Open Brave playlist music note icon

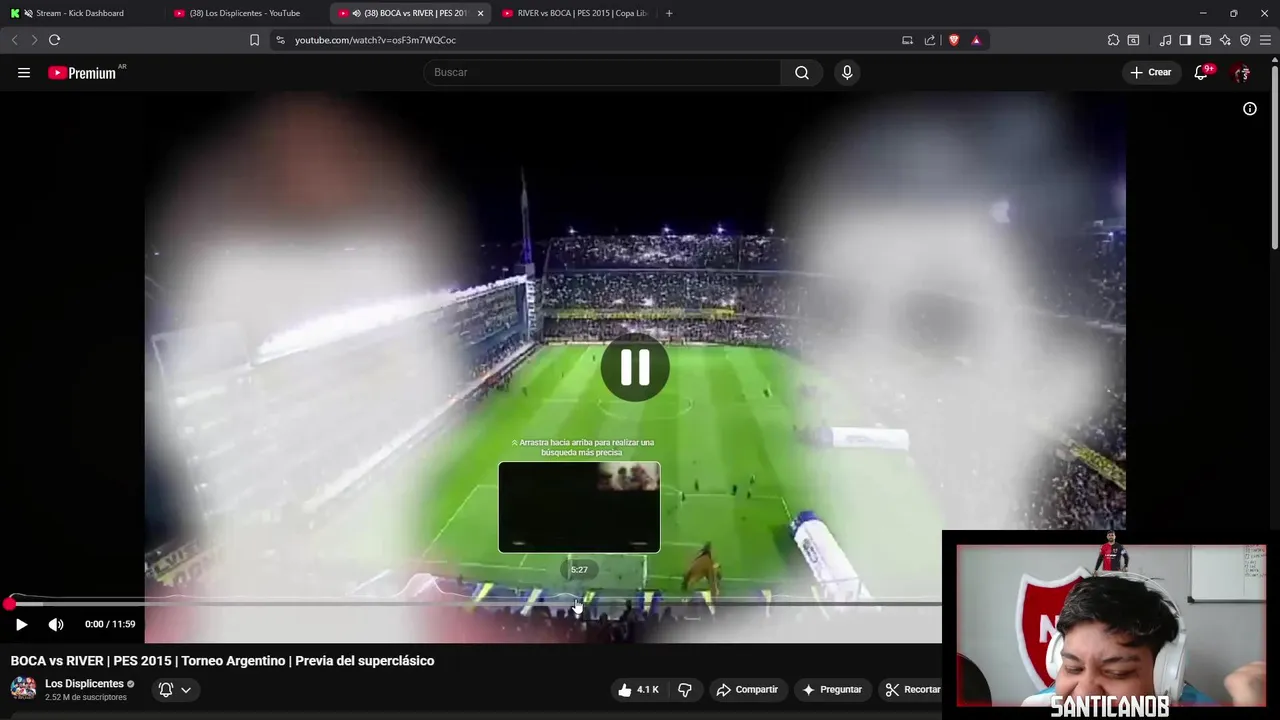click(1165, 40)
